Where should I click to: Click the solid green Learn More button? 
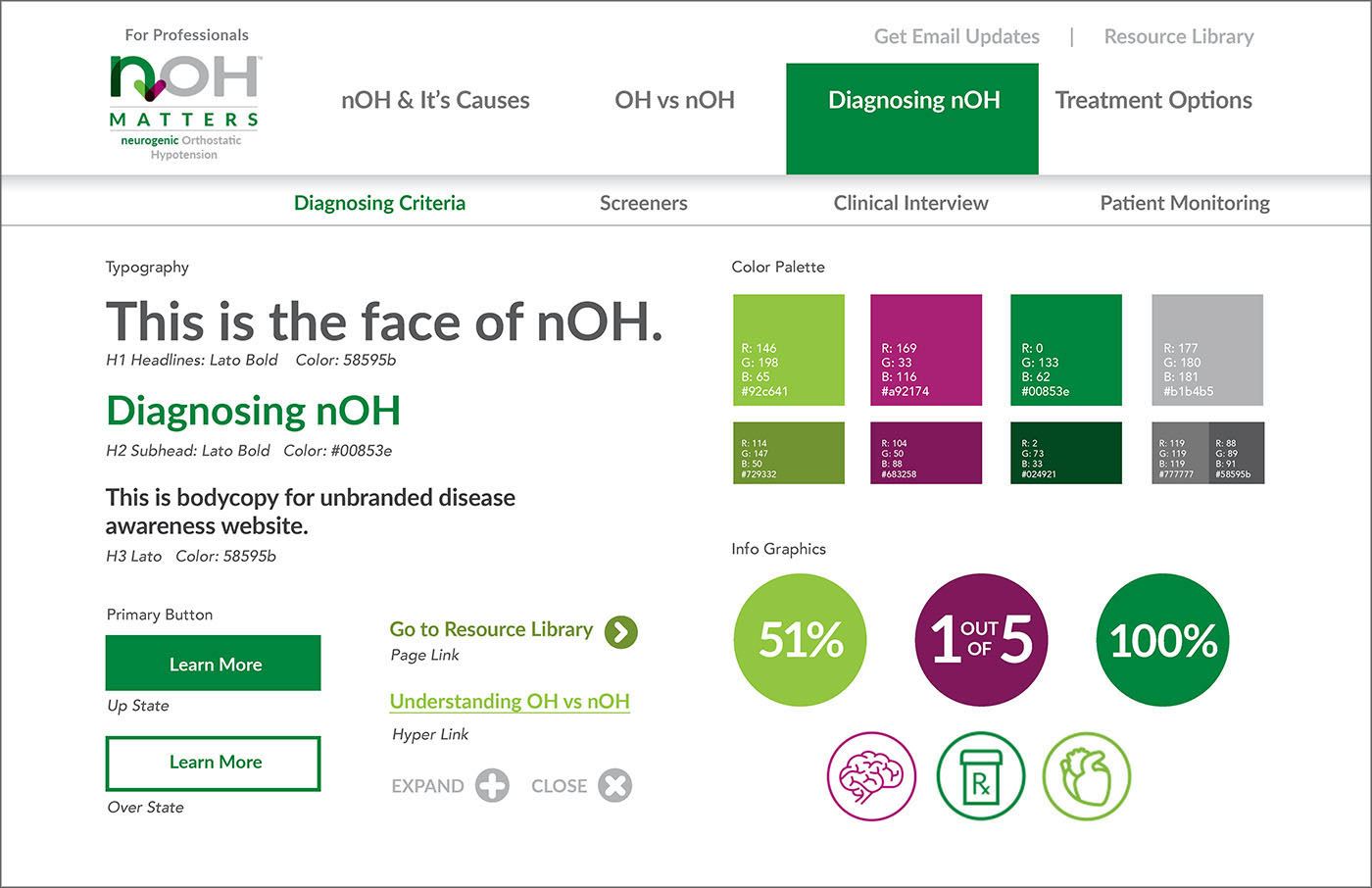point(213,664)
